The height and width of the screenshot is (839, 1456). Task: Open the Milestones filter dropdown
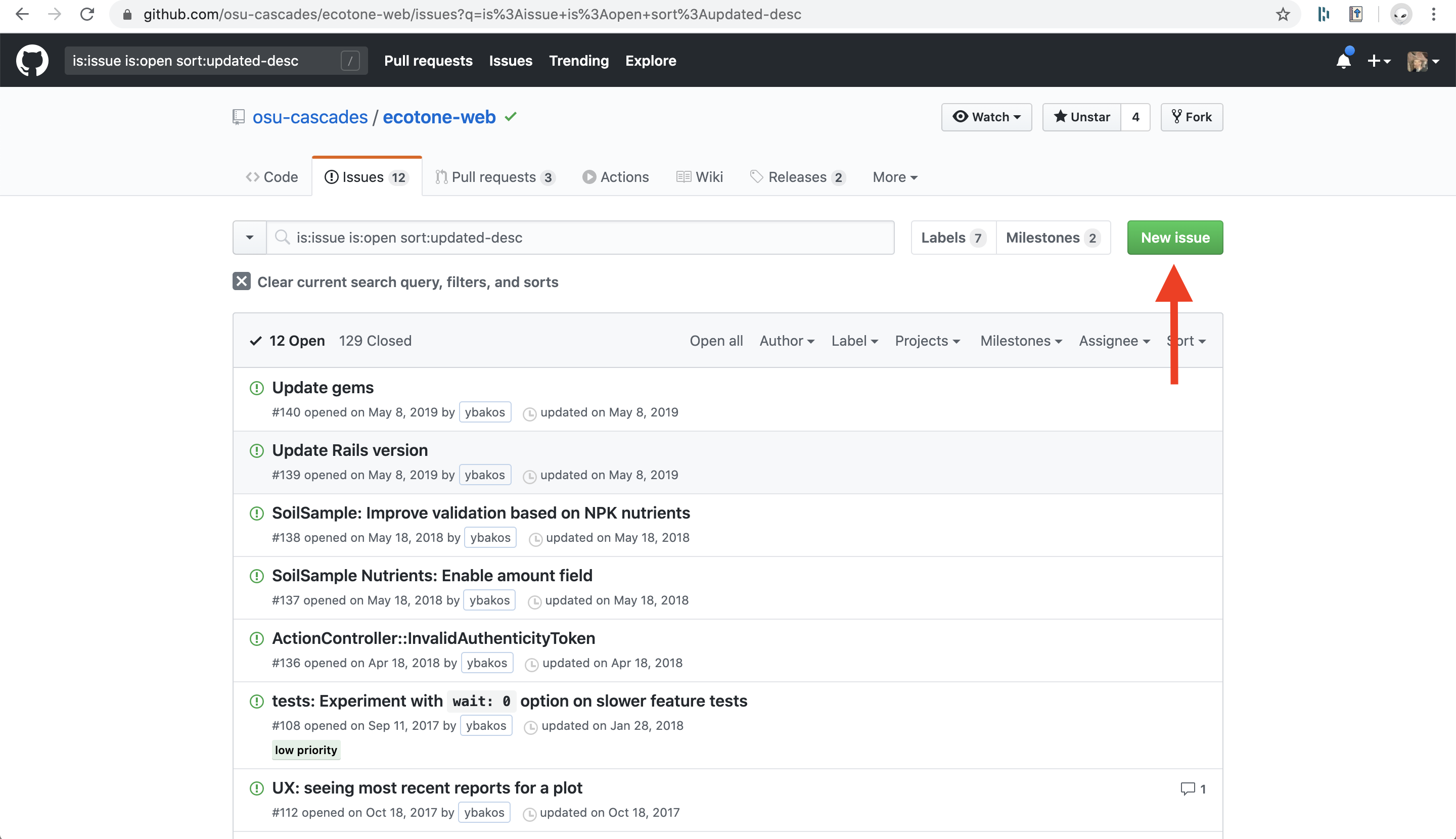1021,341
